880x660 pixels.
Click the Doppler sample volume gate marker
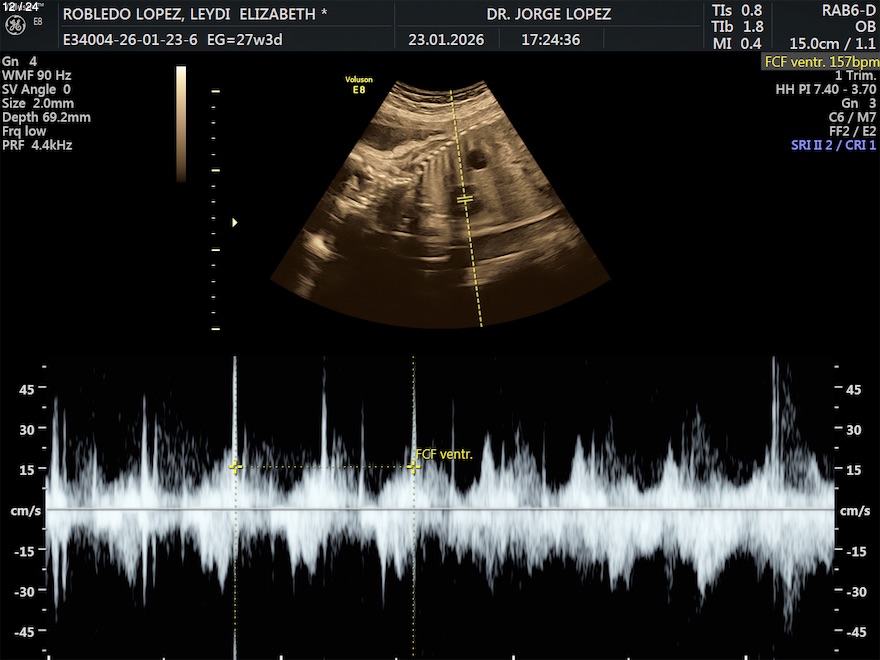click(x=465, y=199)
